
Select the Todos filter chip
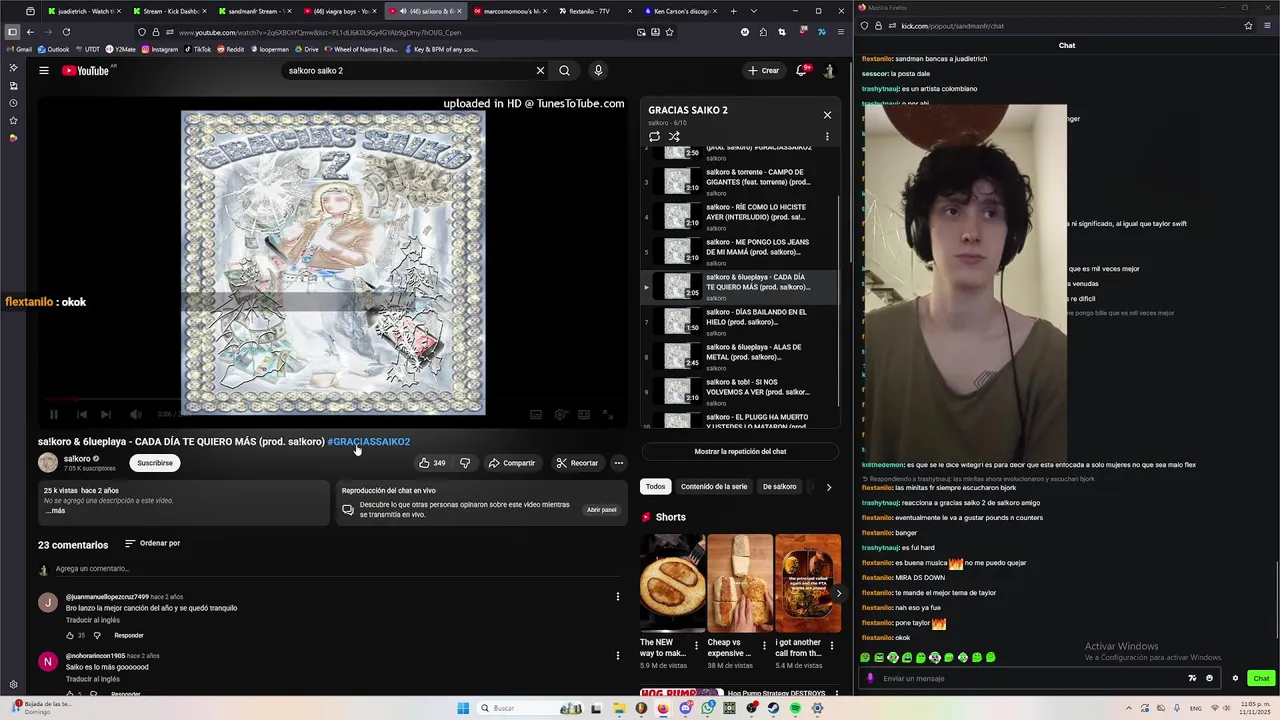(655, 487)
